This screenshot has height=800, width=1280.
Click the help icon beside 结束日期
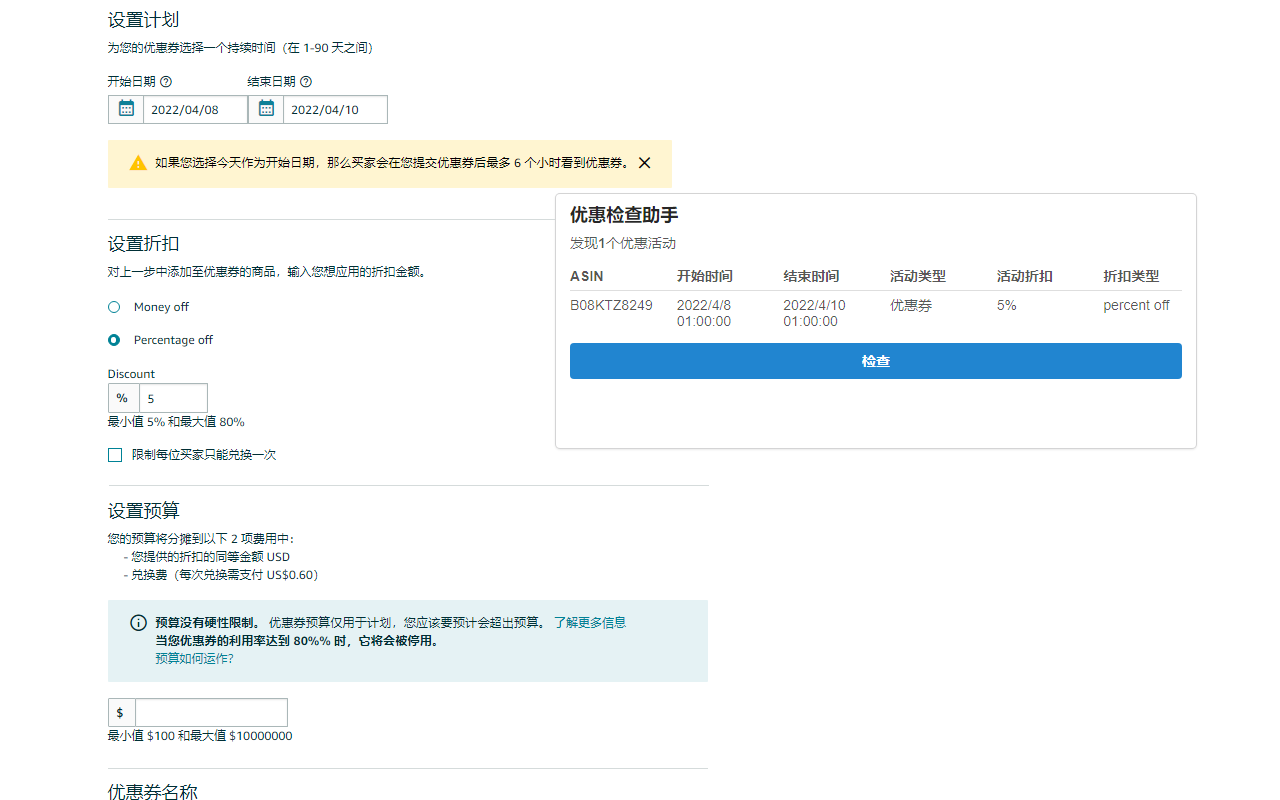point(305,81)
